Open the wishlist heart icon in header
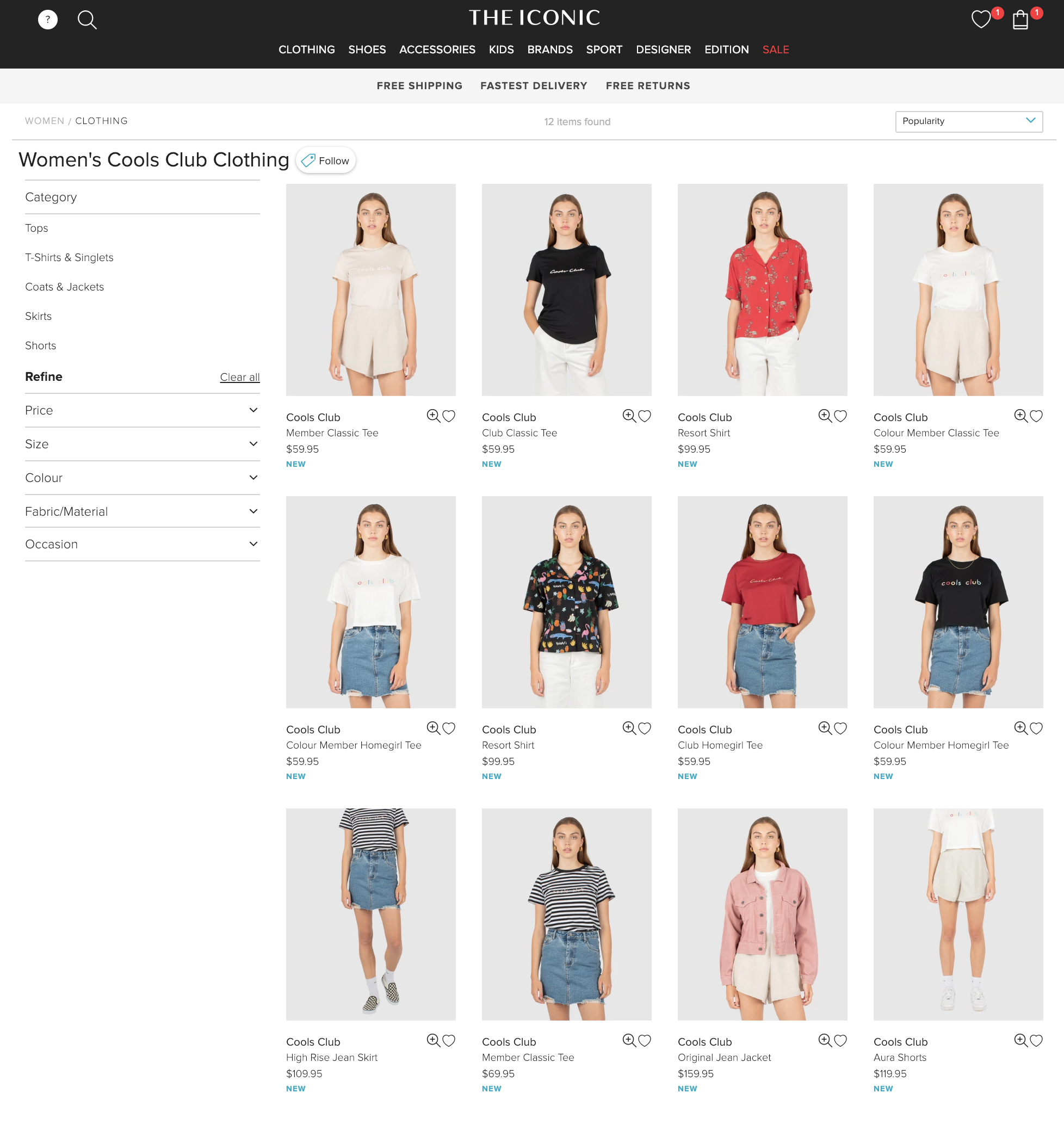The height and width of the screenshot is (1124, 1064). pos(981,19)
